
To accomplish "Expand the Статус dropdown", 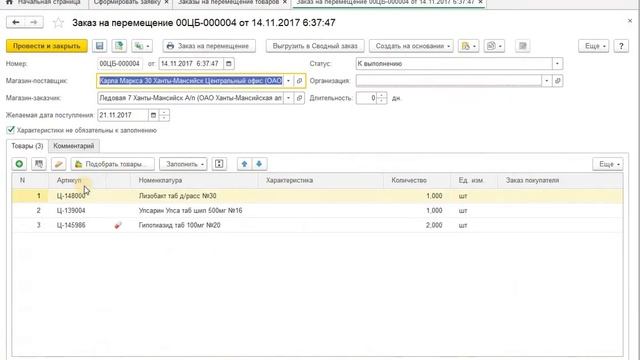I will 558,64.
